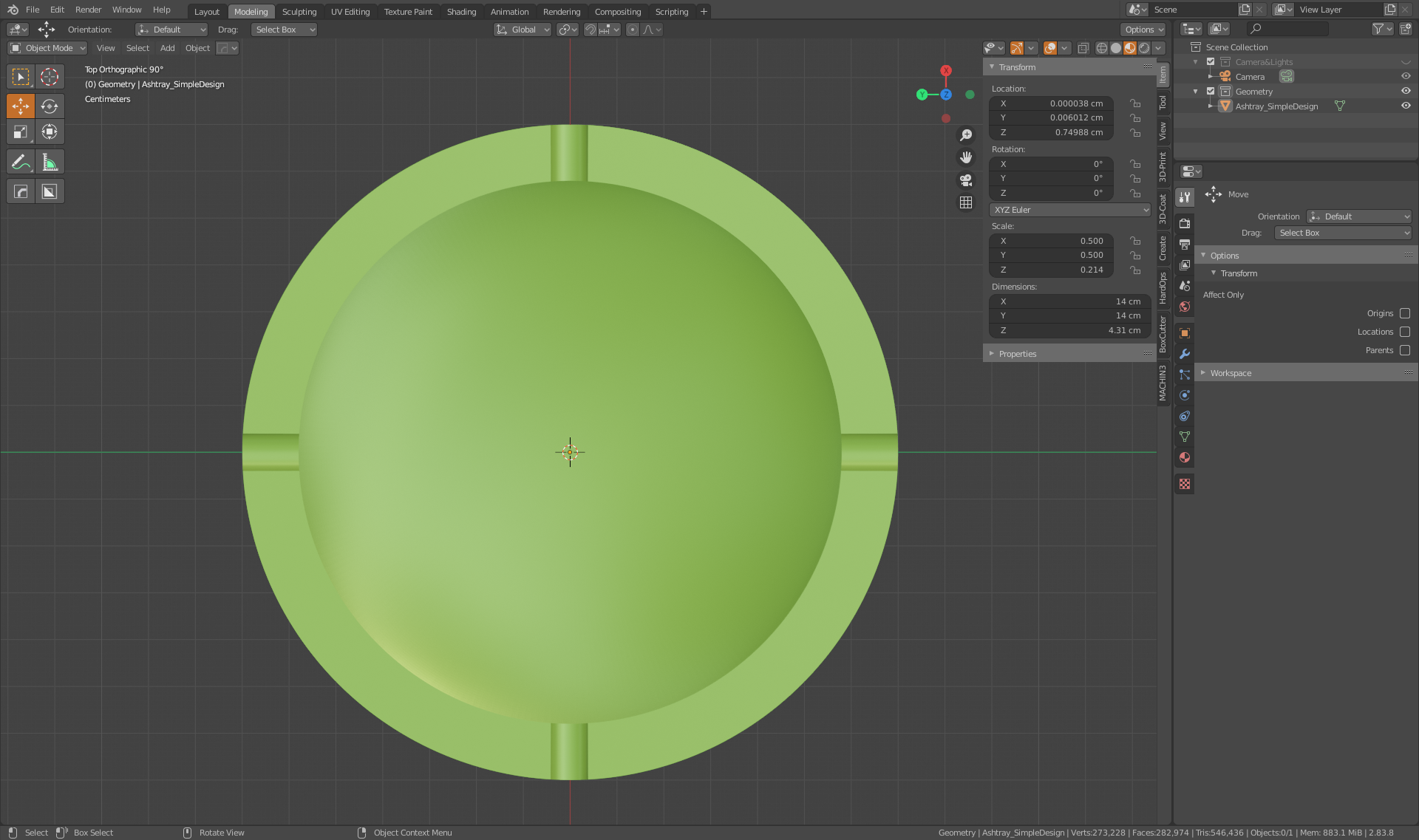Toggle camera view icon in viewport
Image resolution: width=1419 pixels, height=840 pixels.
pos(965,180)
